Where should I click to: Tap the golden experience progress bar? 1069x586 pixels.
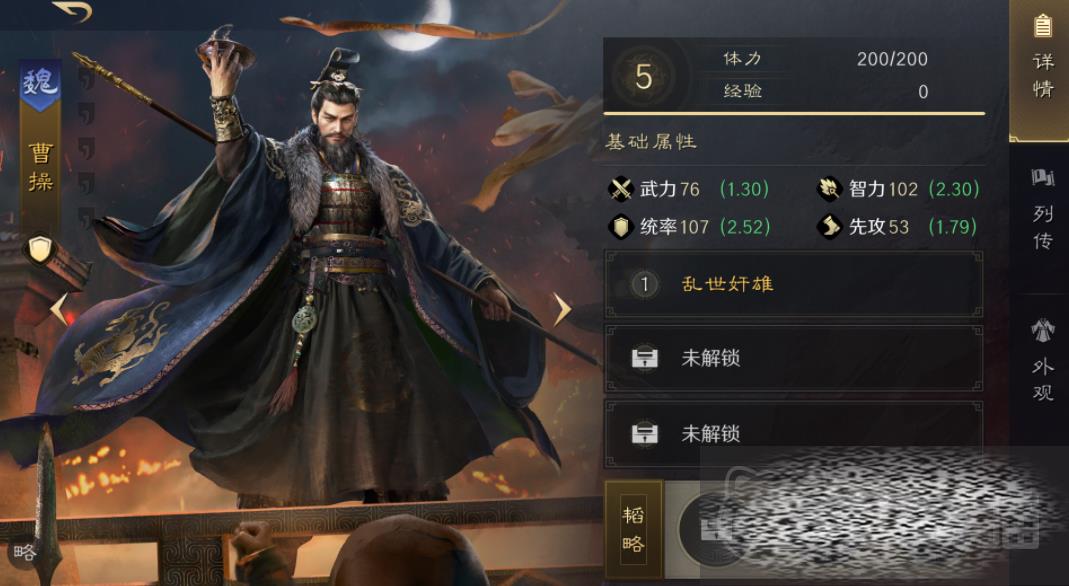point(794,113)
